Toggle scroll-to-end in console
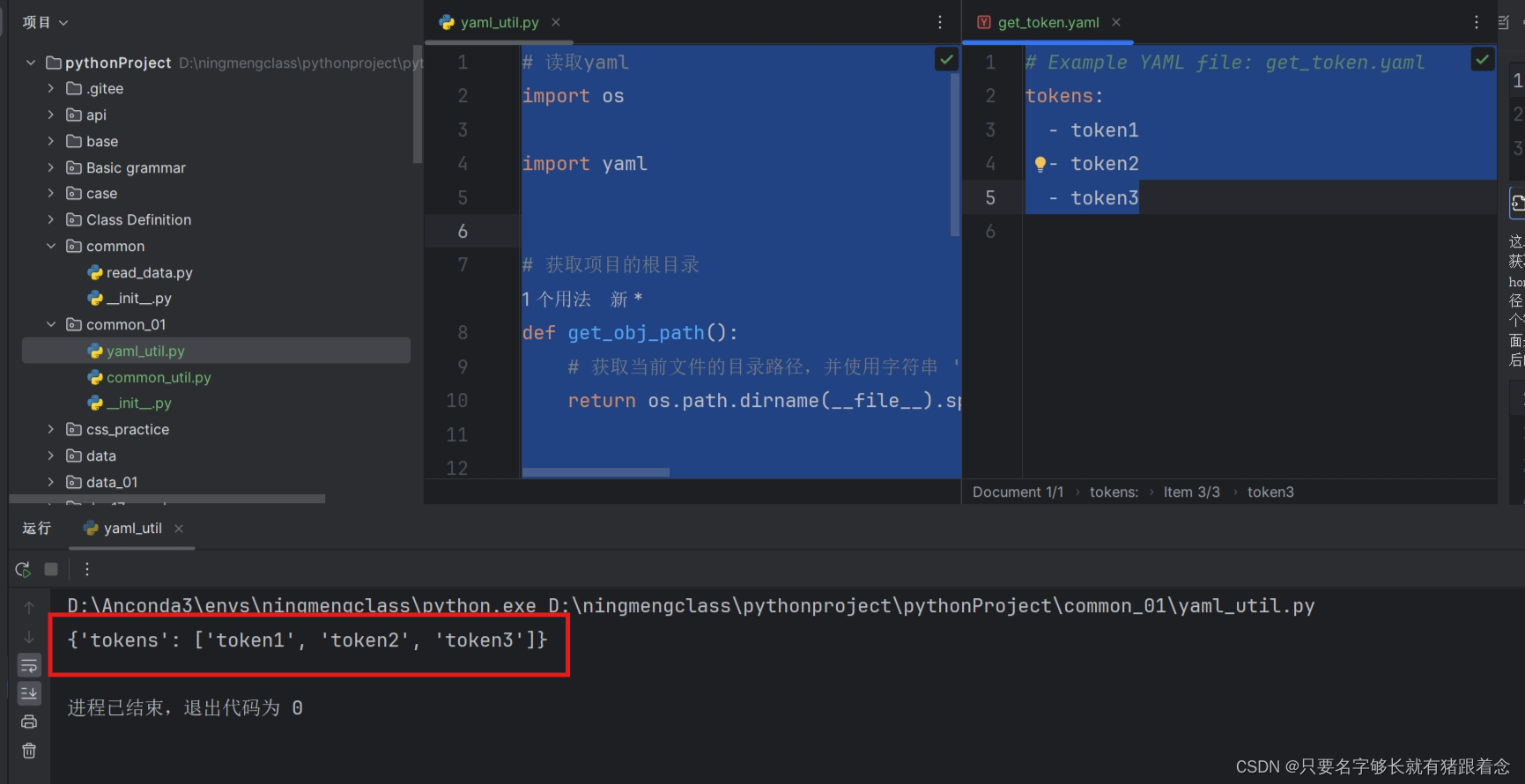The width and height of the screenshot is (1525, 784). pos(29,694)
